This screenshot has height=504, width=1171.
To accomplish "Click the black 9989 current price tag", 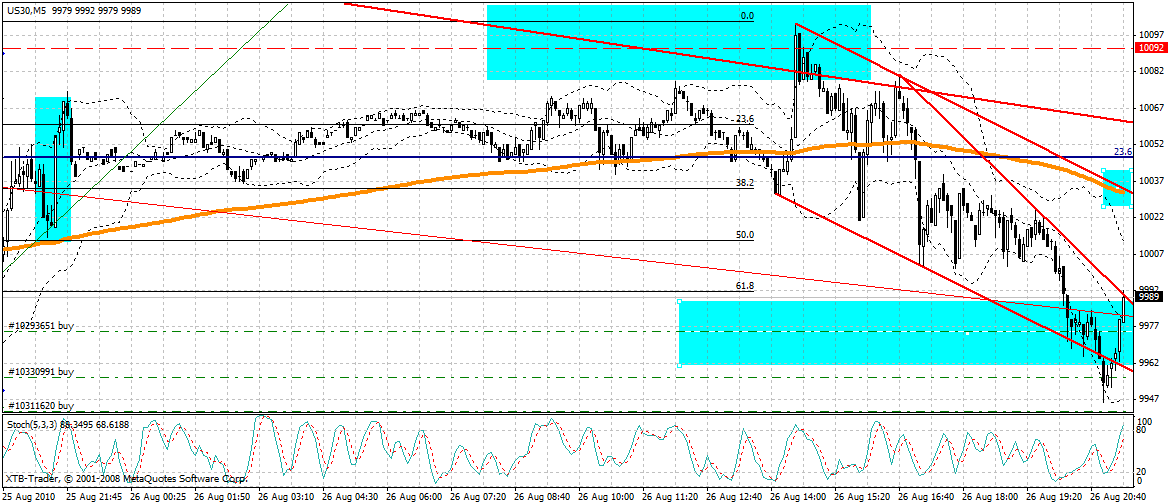I will pyautogui.click(x=1149, y=297).
